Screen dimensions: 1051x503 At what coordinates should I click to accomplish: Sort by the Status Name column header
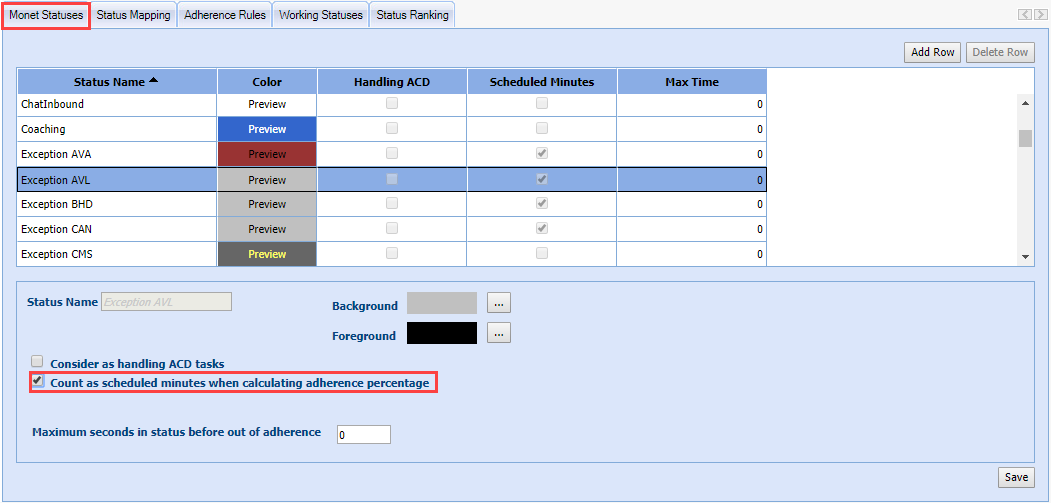tap(116, 82)
